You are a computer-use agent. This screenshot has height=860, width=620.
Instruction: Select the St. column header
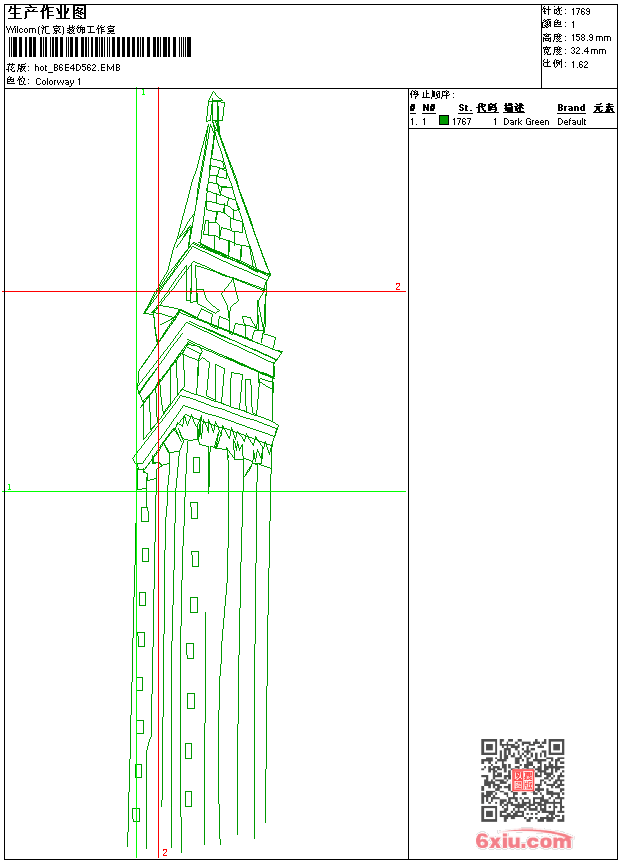[x=464, y=108]
